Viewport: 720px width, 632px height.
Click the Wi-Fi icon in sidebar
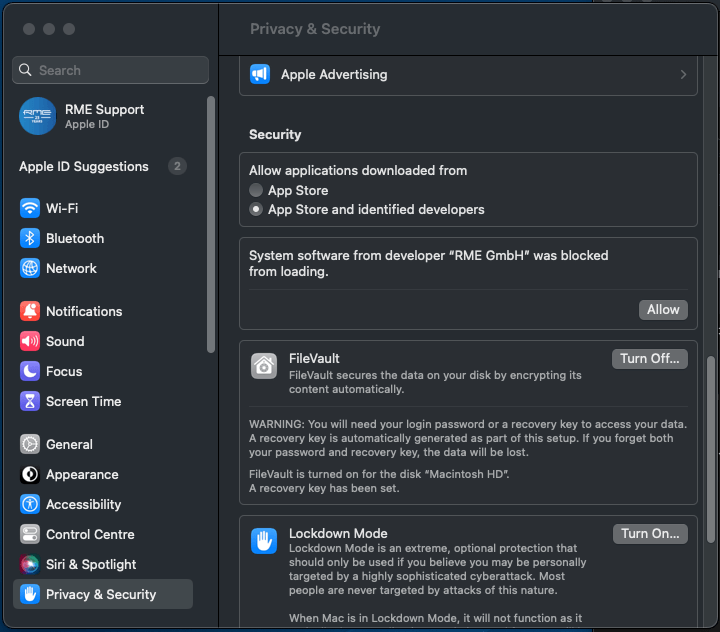click(30, 208)
